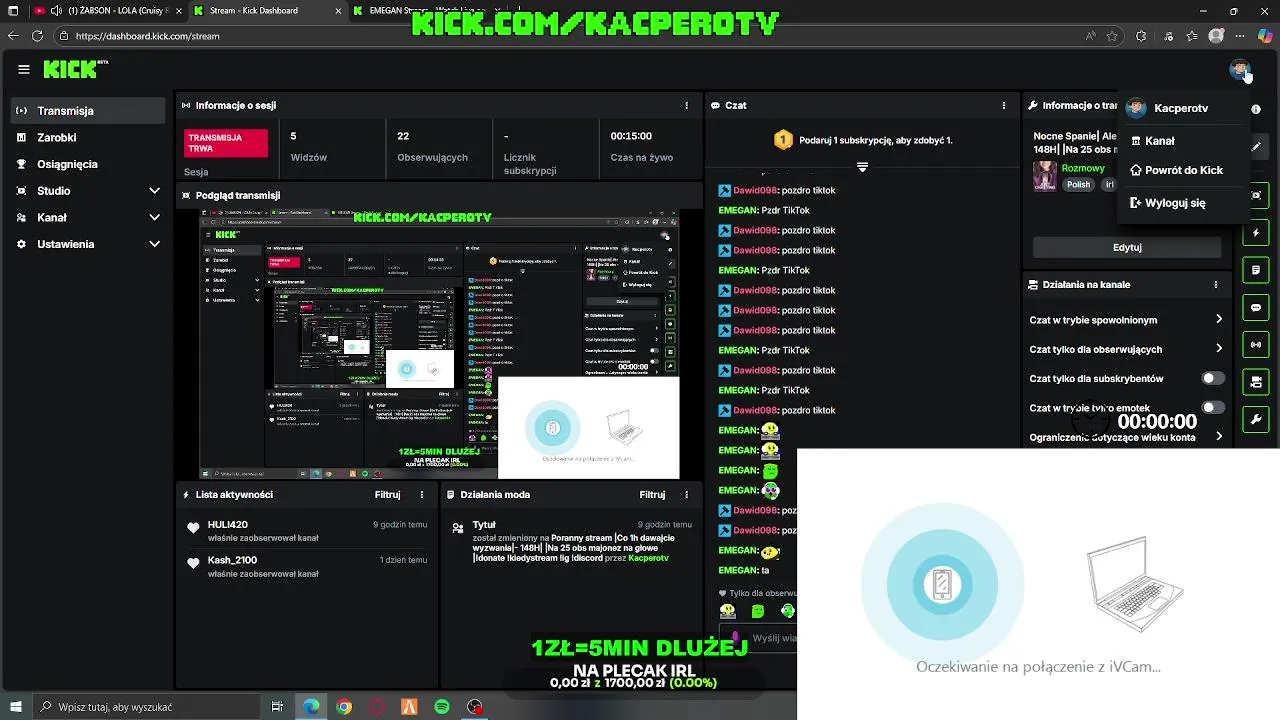
Task: Toggle emote-only chat mode switch
Action: [1213, 407]
